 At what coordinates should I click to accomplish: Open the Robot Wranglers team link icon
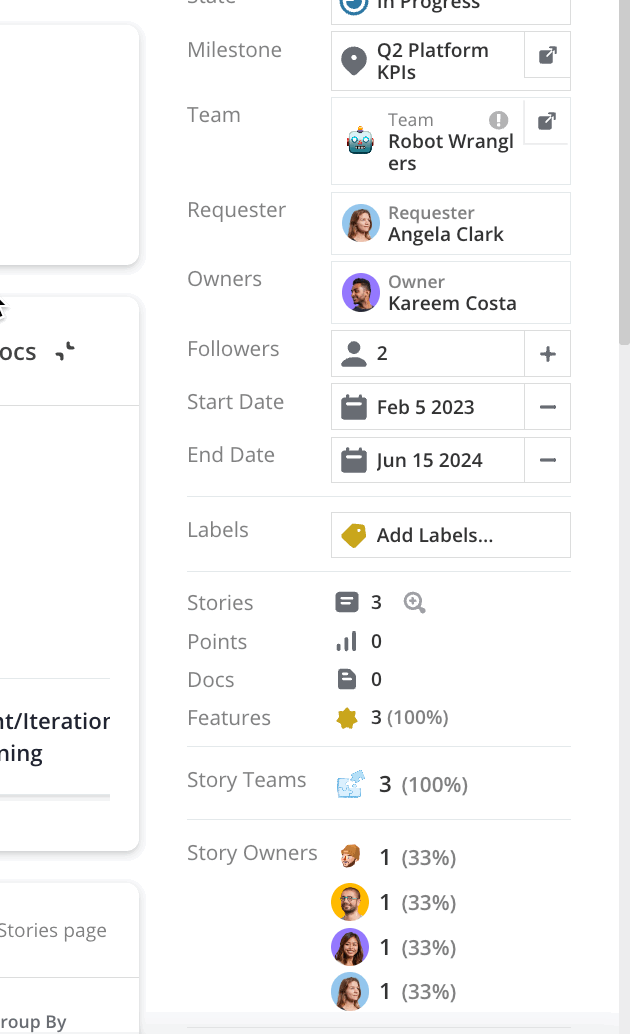[x=547, y=122]
